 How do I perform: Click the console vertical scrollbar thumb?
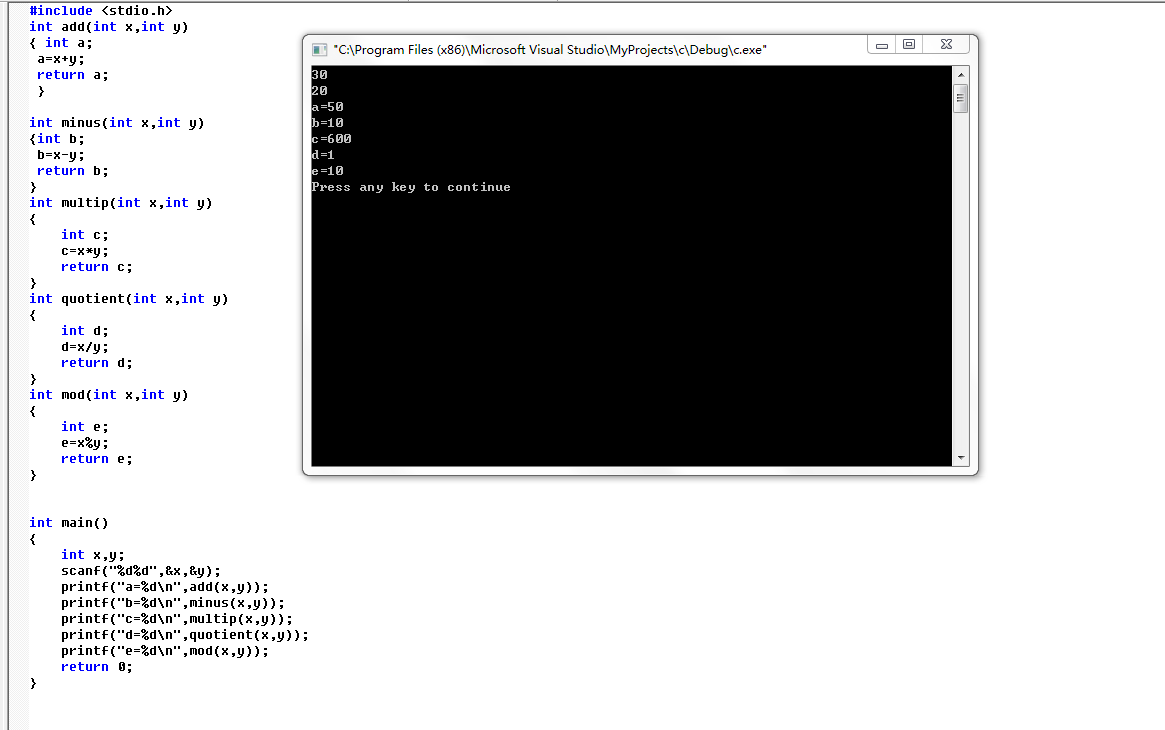pos(961,98)
